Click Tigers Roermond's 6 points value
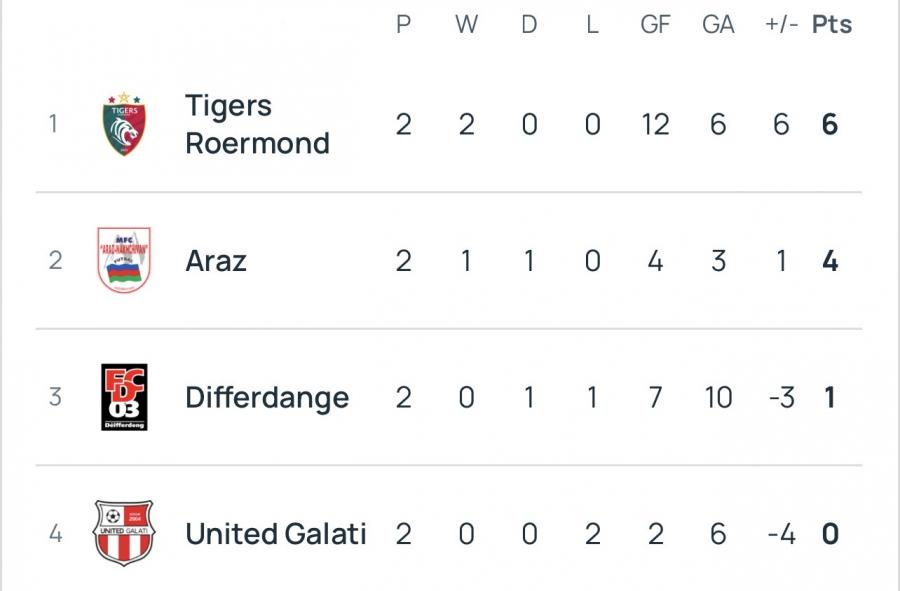The image size is (900, 591). [829, 125]
